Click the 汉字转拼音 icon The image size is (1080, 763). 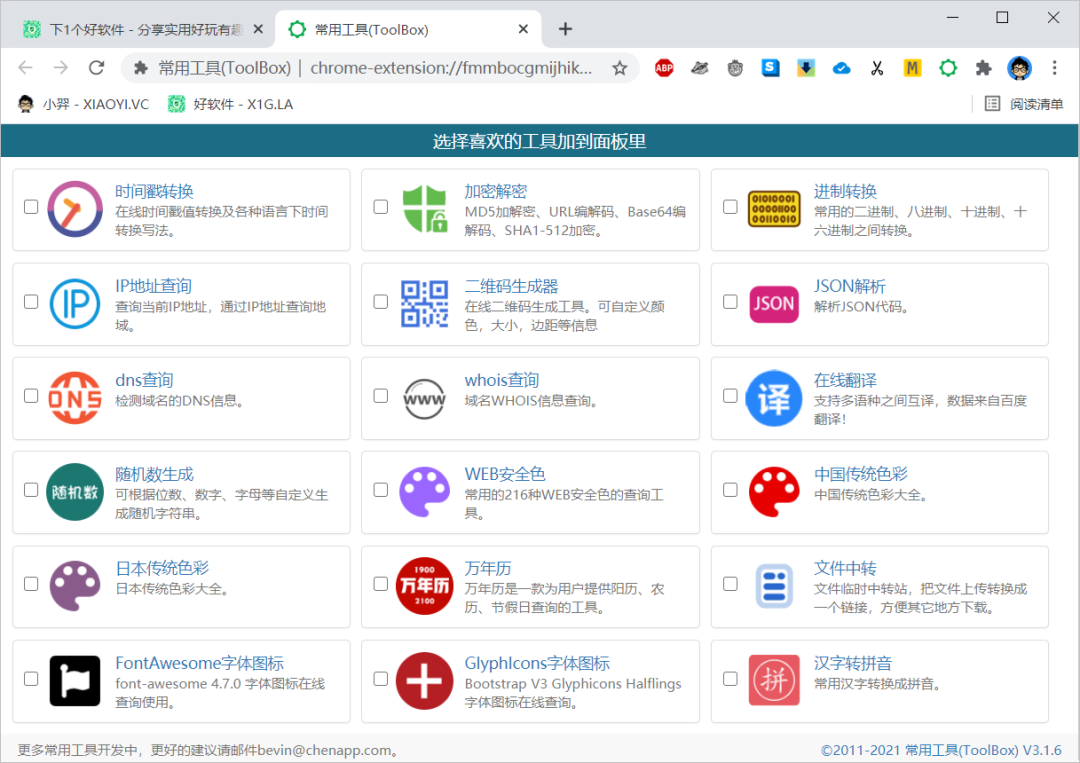774,680
